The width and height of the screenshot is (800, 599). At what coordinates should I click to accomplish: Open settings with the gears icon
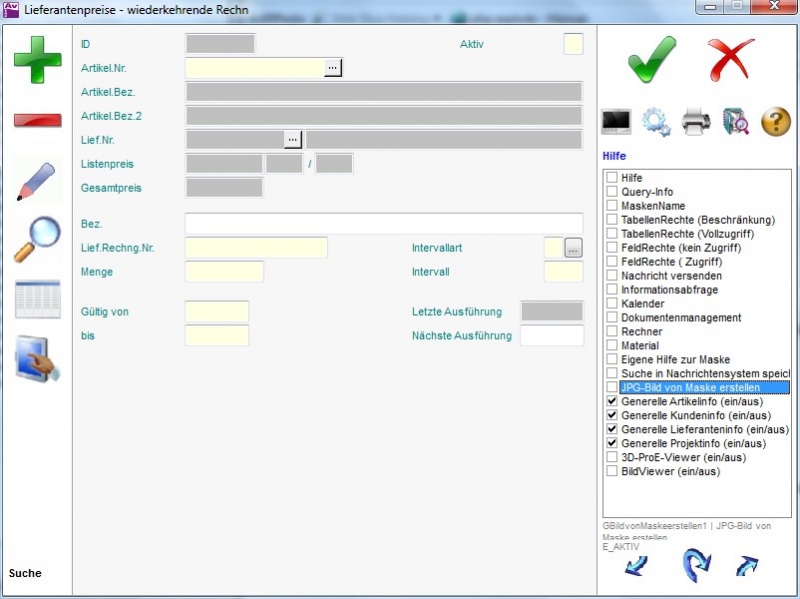656,122
